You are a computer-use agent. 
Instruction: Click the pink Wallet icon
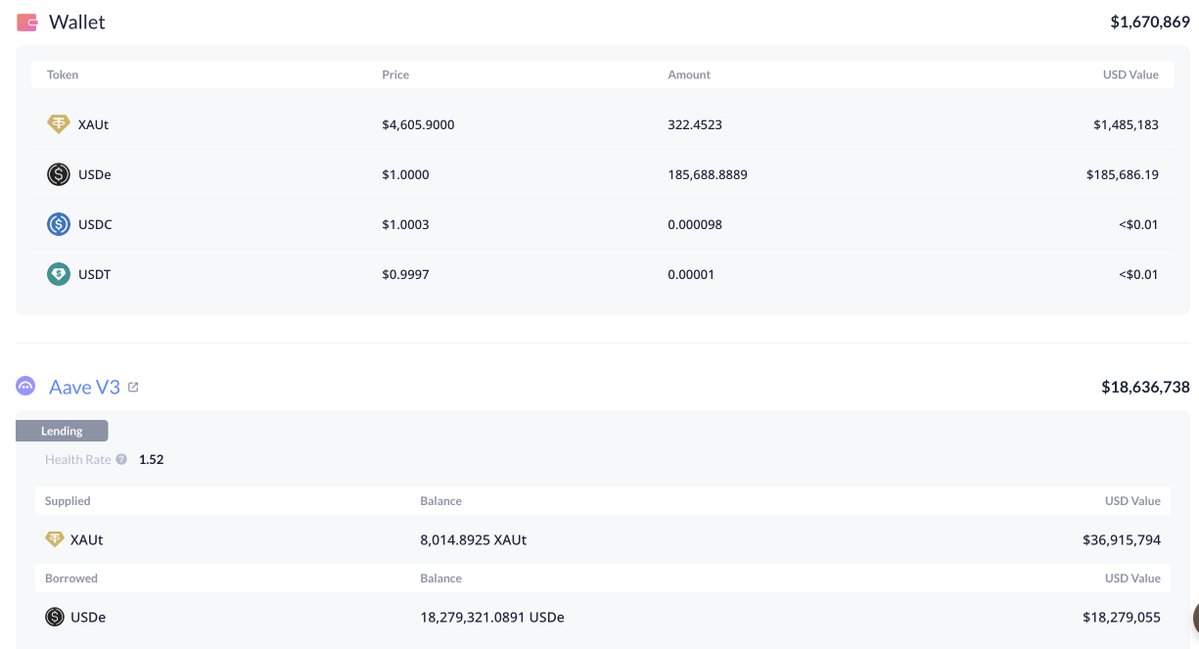point(27,22)
